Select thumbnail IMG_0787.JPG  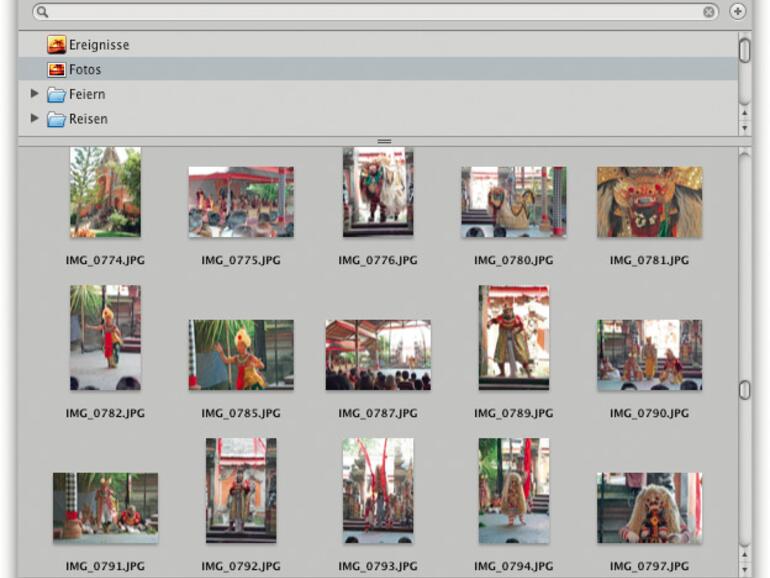(378, 355)
